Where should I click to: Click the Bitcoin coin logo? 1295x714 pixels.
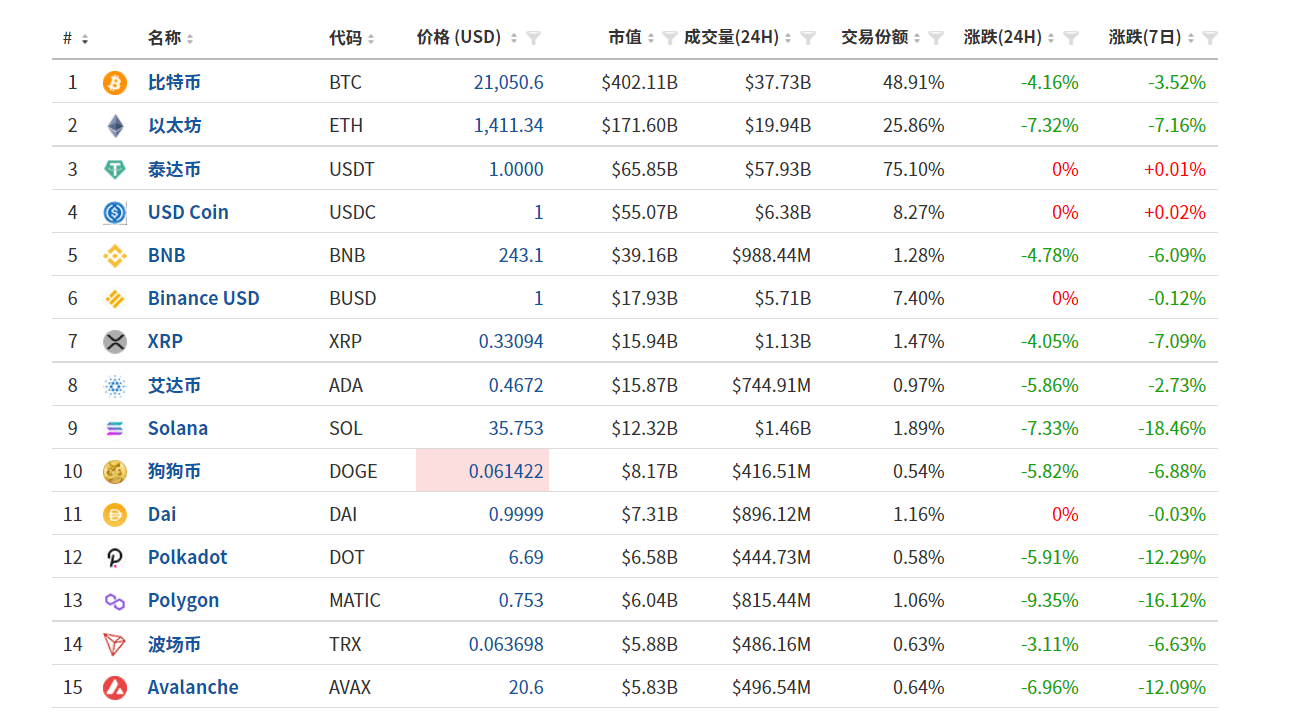(x=114, y=82)
